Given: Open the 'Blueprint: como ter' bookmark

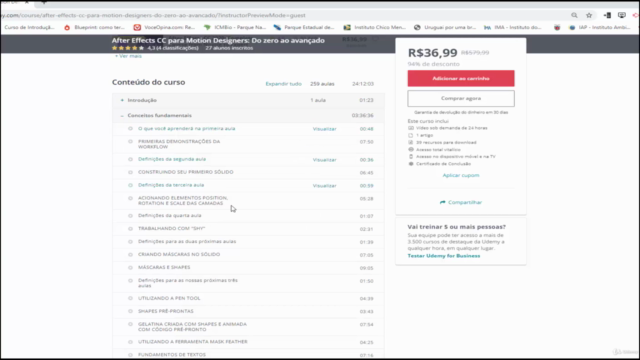Looking at the screenshot, I should pos(95,27).
